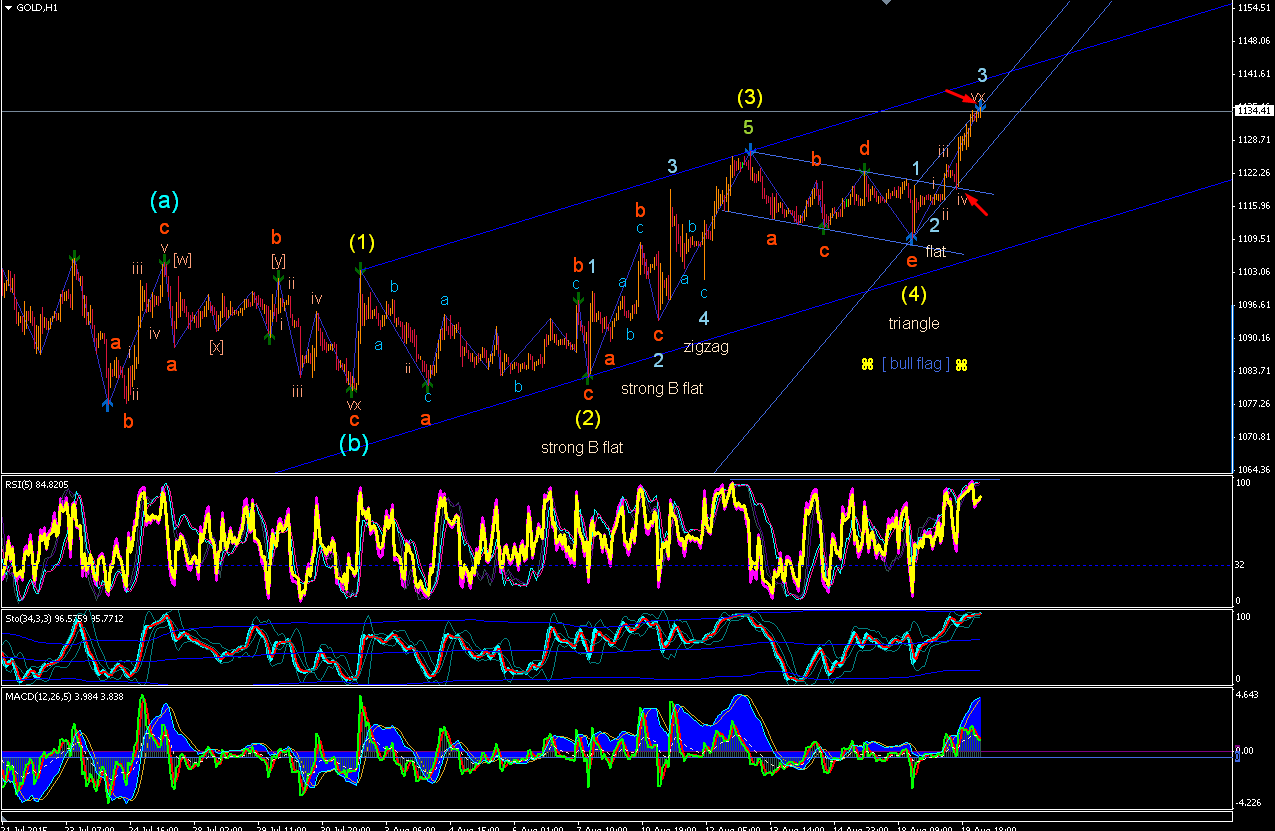Click price scale value 1109.51
Image resolution: width=1275 pixels, height=831 pixels.
click(x=1253, y=239)
